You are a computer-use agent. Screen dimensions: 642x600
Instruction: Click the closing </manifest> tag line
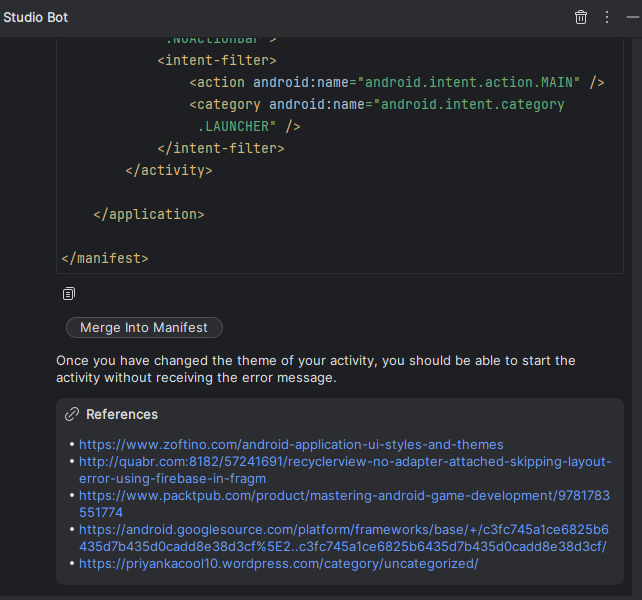[x=105, y=258]
